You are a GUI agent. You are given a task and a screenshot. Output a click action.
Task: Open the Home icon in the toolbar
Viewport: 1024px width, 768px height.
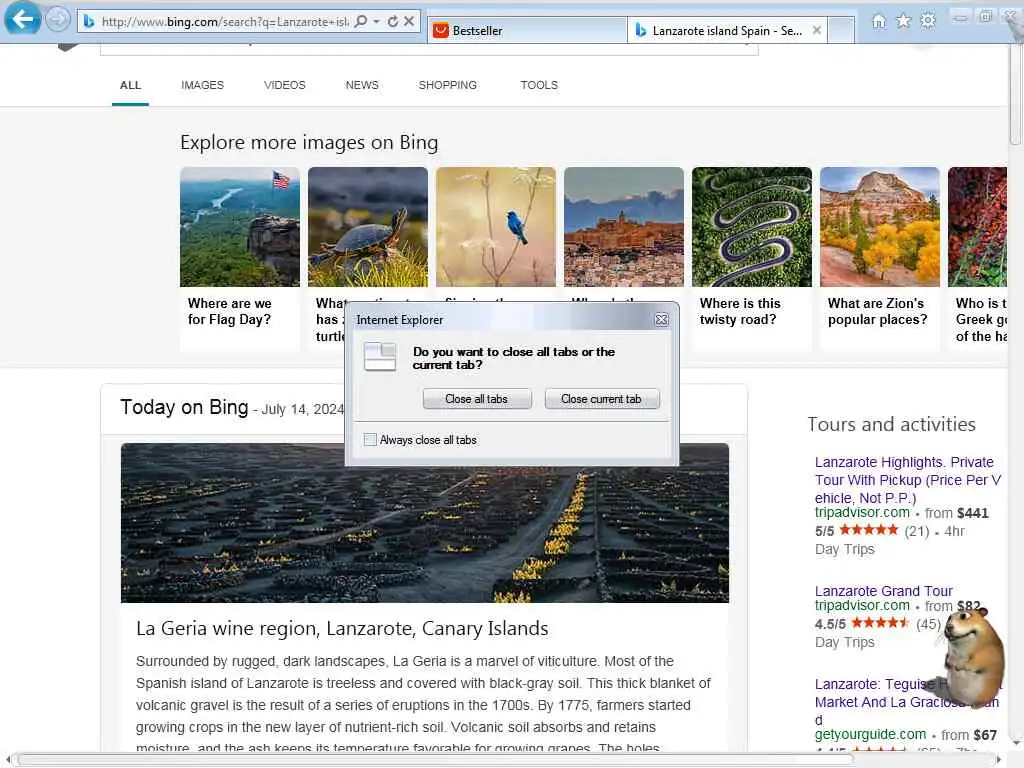click(x=879, y=22)
